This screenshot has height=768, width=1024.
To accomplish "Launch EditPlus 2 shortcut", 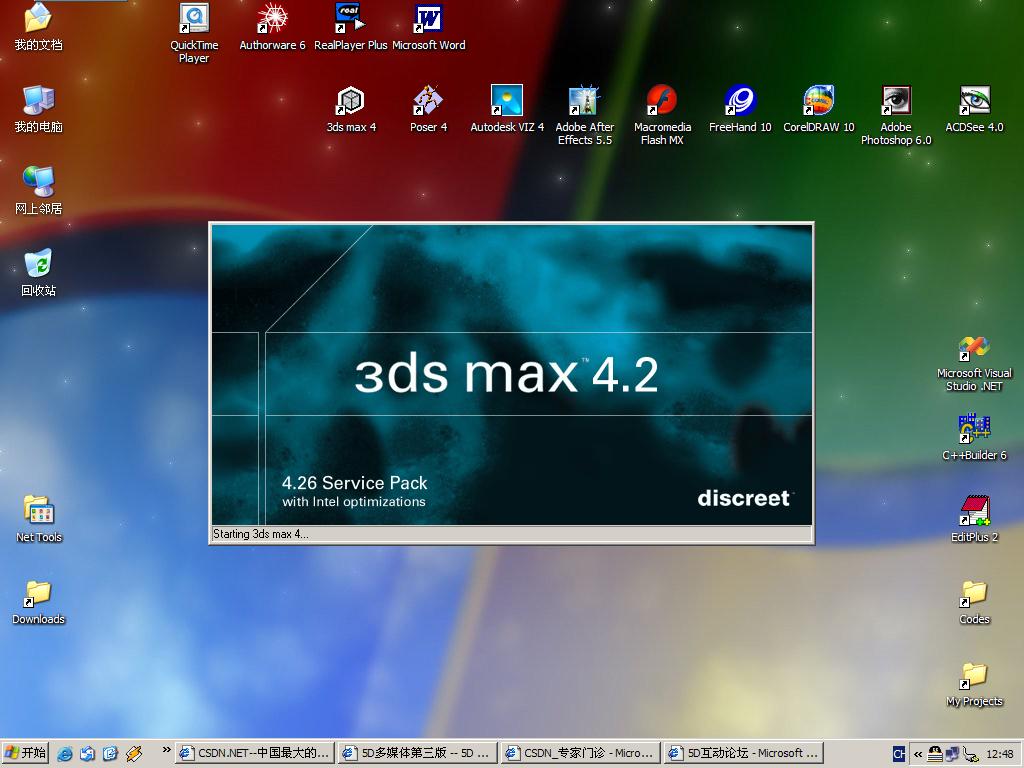I will [x=974, y=511].
